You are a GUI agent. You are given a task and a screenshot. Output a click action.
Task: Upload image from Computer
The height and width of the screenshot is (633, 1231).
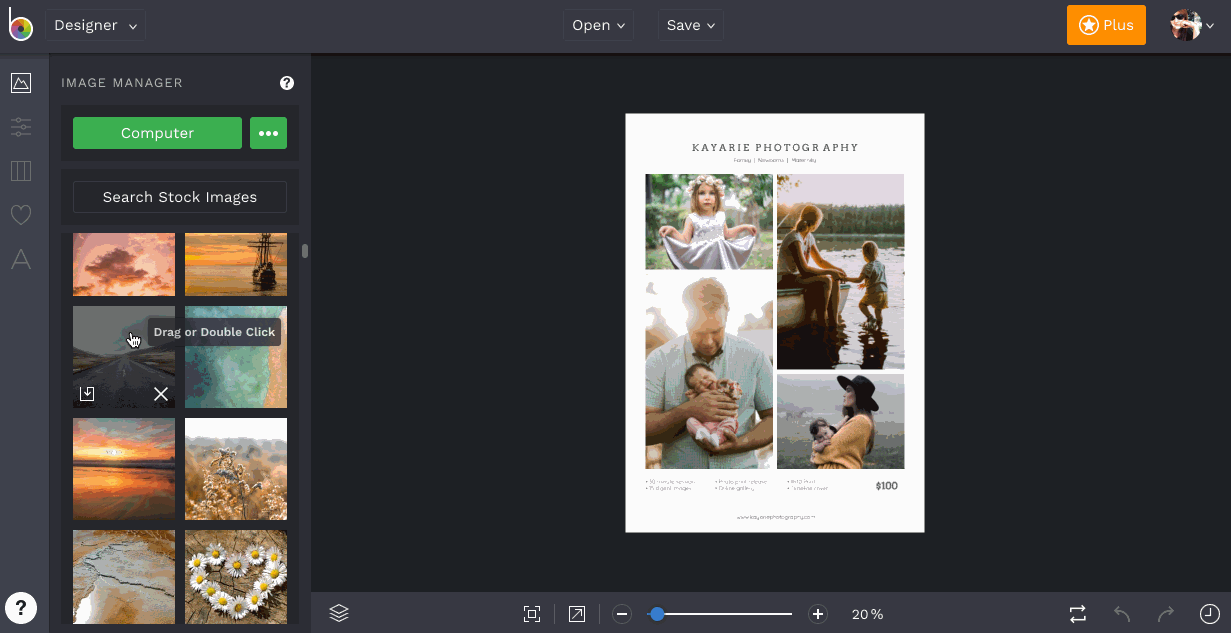[x=157, y=133]
